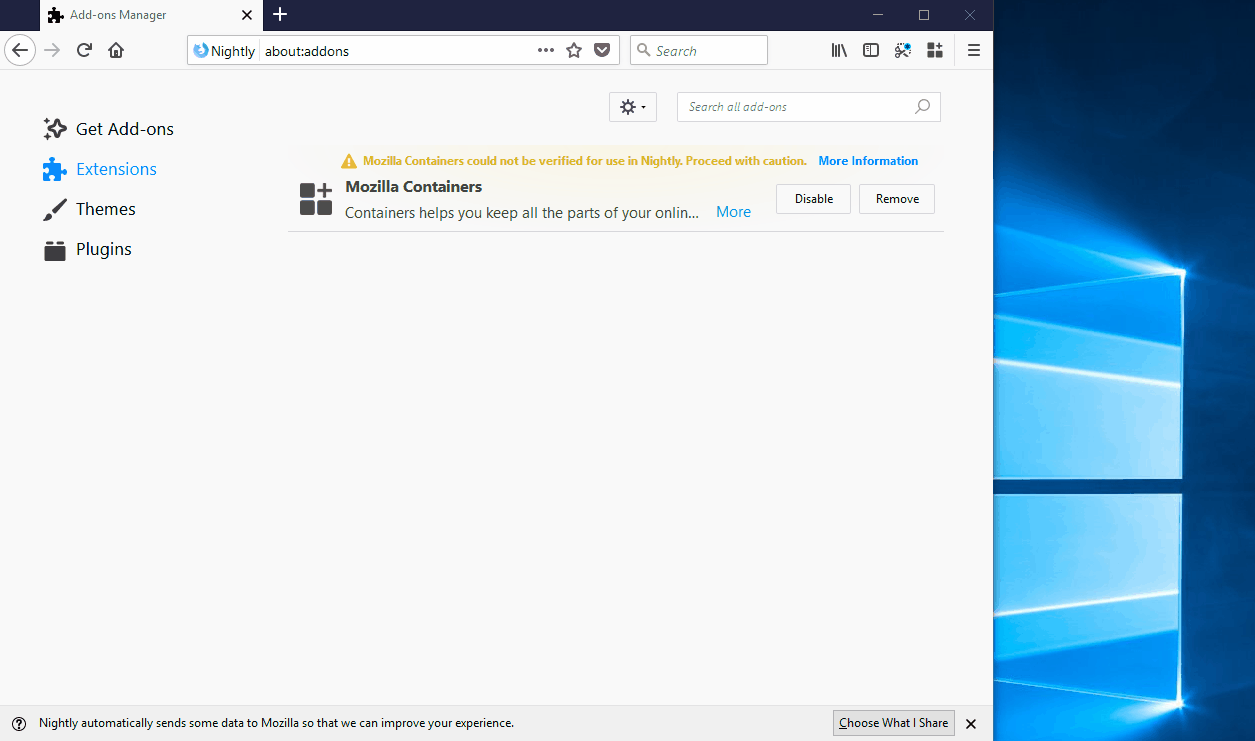1255x741 pixels.
Task: Click the Mozilla Containers extension name
Action: 414,187
